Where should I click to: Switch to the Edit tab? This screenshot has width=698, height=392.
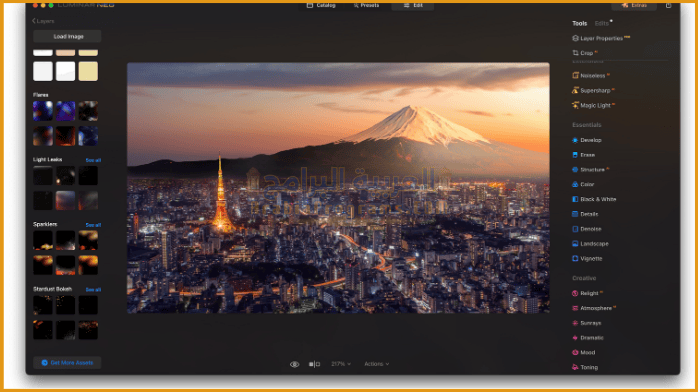coord(413,5)
